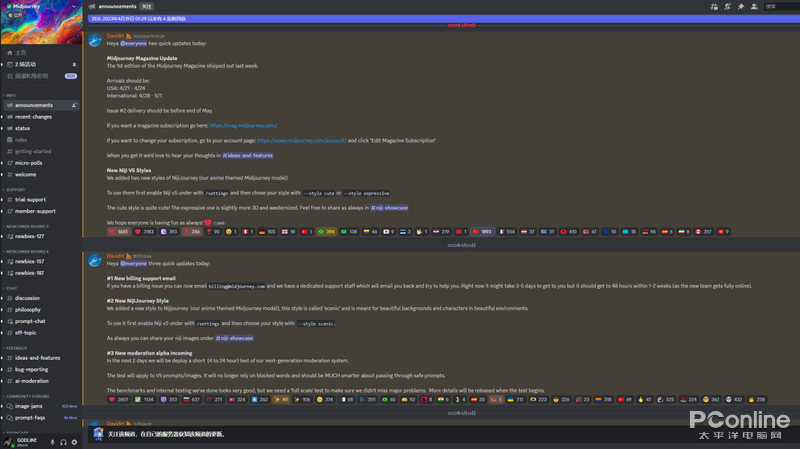This screenshot has width=800, height=449.
Task: Click the rules channel checkbox icon
Action: click(10, 140)
